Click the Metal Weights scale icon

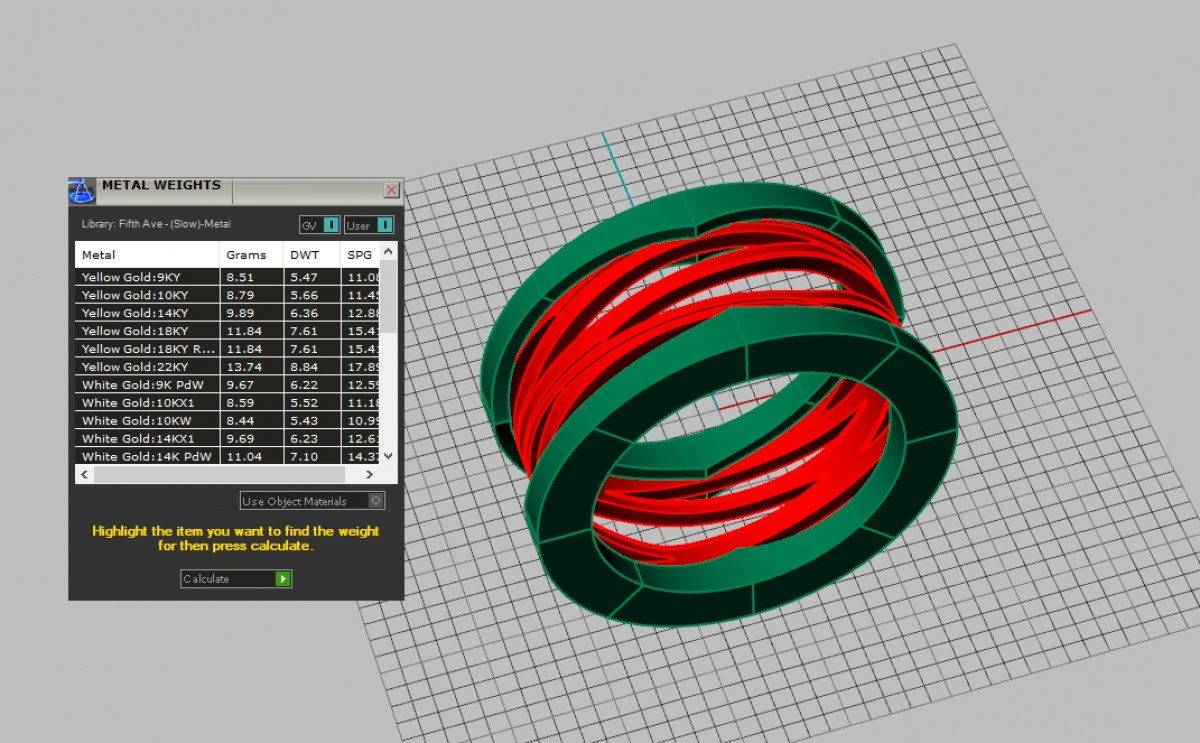[82, 190]
